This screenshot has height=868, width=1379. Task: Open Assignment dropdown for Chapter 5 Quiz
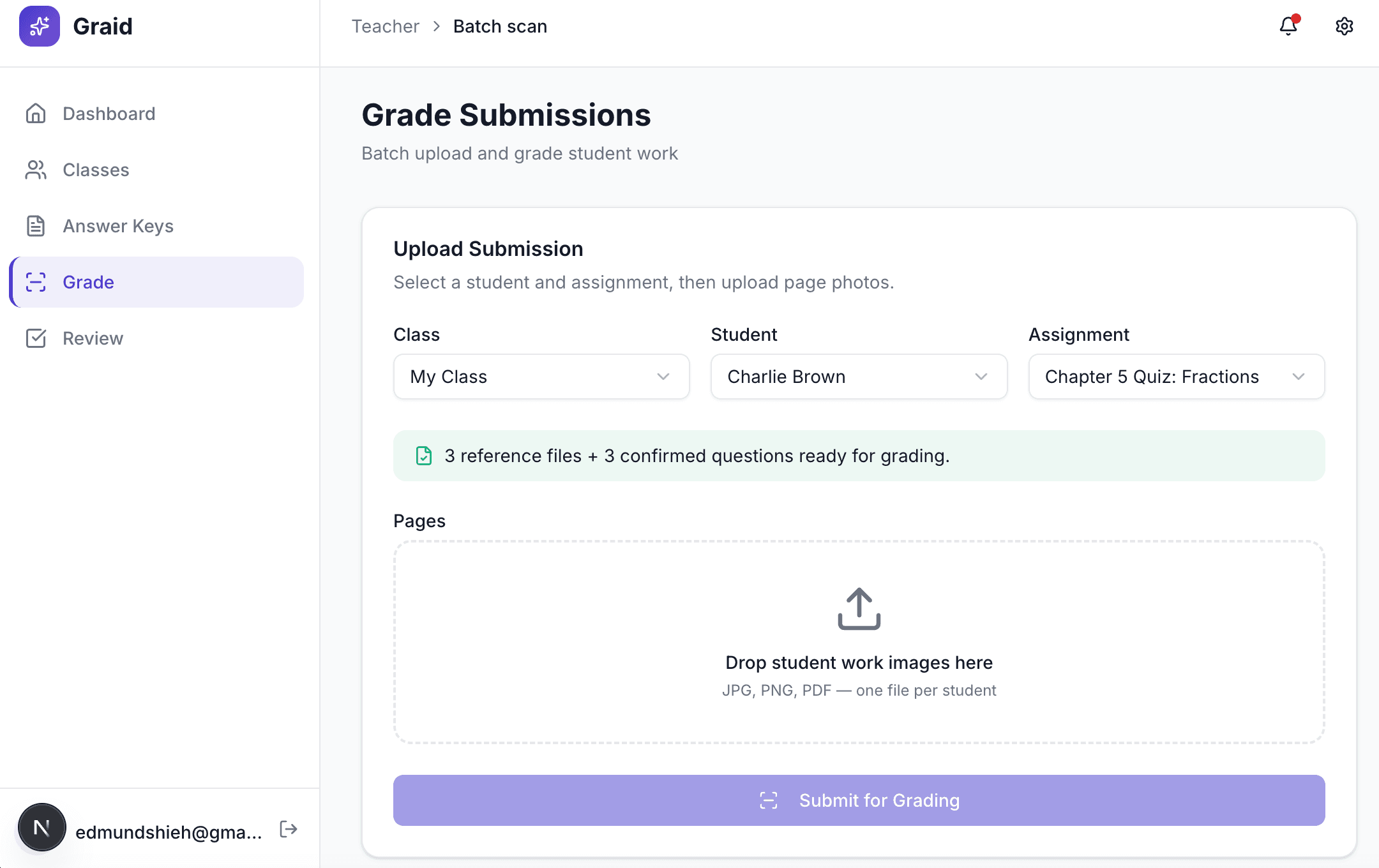click(1176, 377)
